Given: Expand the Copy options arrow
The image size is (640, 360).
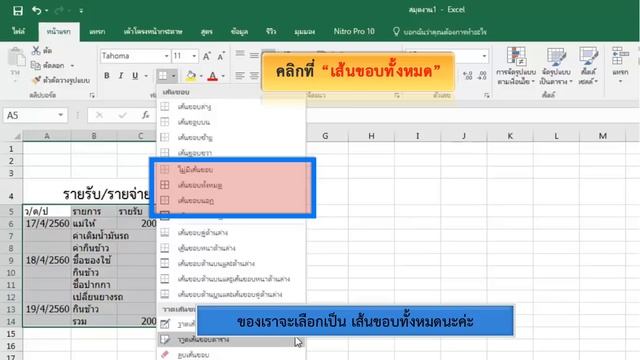Looking at the screenshot, I should coord(72,66).
